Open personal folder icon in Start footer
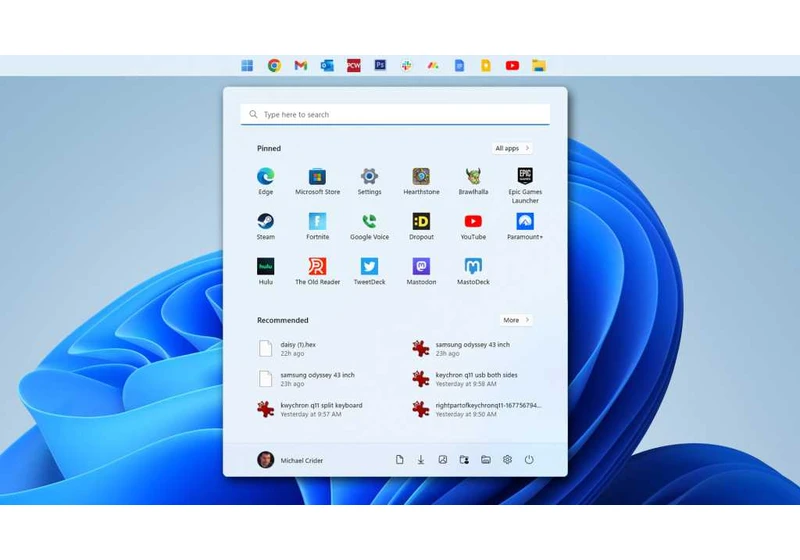Image resolution: width=800 pixels, height=560 pixels. tap(464, 460)
